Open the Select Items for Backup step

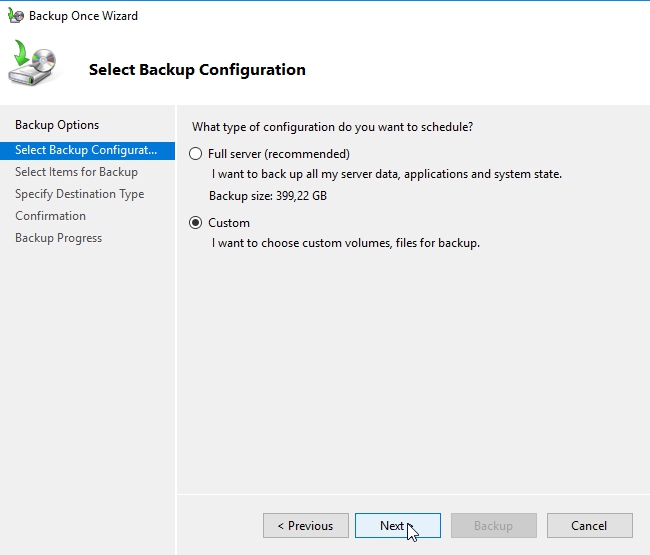click(x=76, y=172)
